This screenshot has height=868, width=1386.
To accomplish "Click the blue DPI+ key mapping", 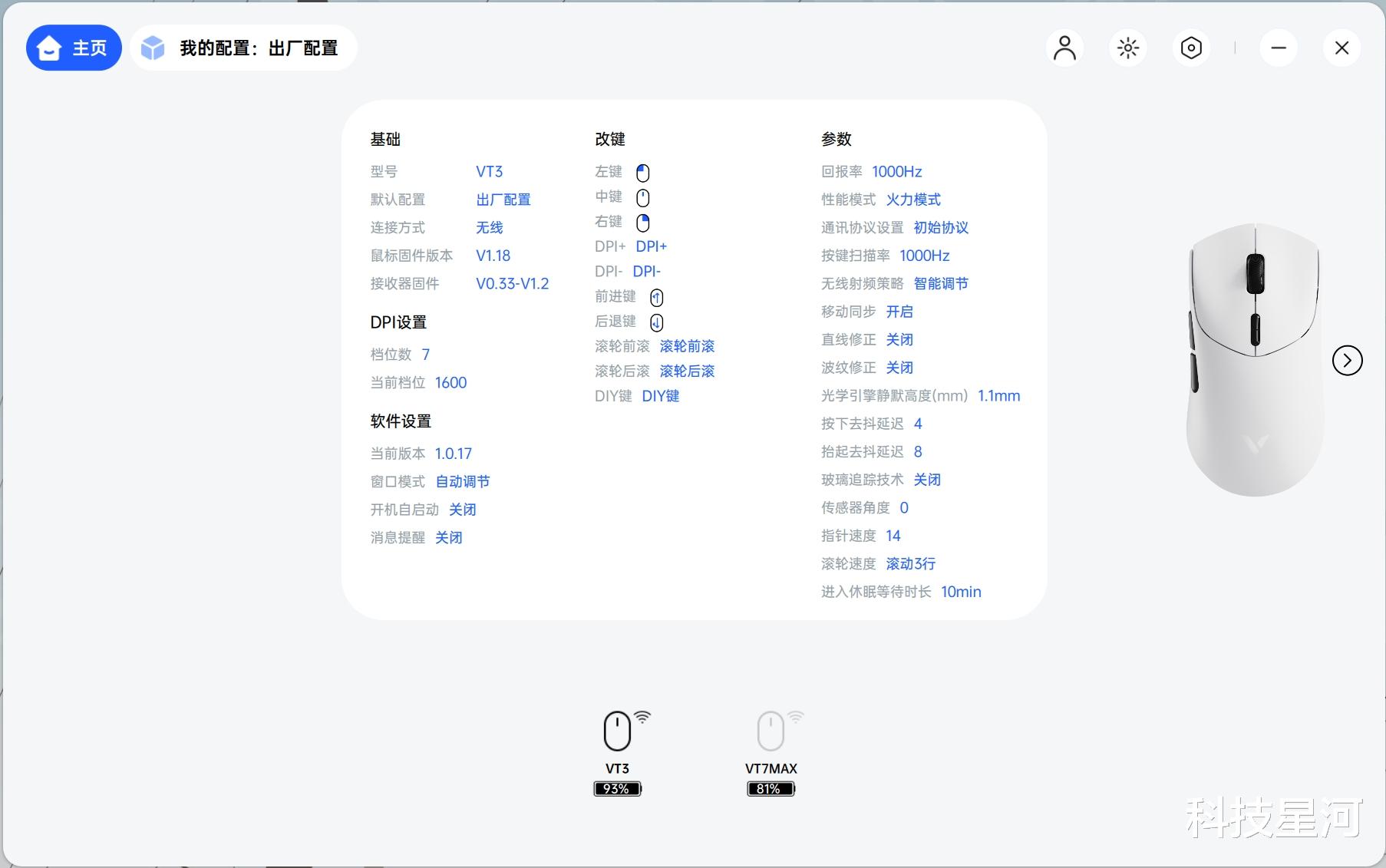I will click(652, 246).
